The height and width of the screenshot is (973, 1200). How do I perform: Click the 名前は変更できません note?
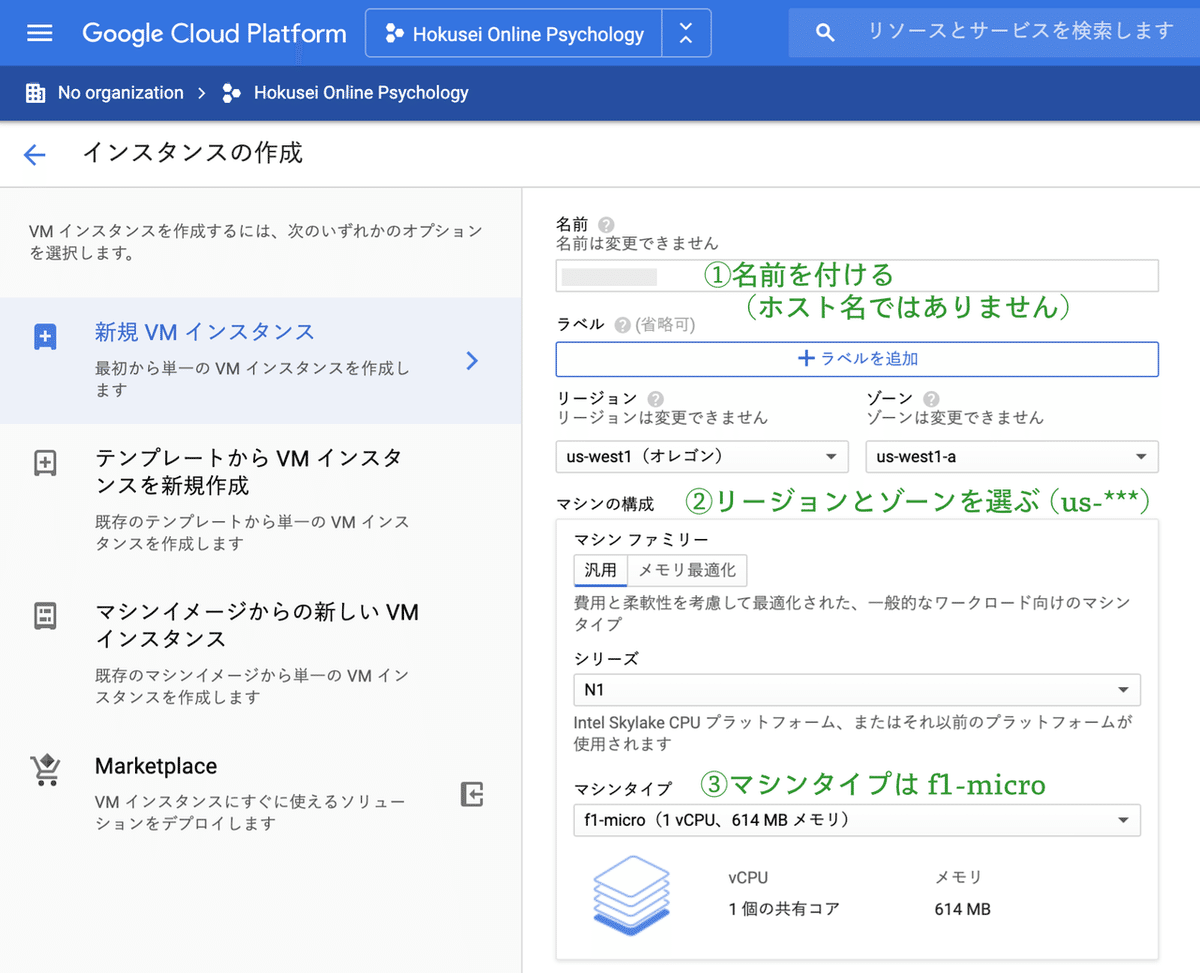click(x=637, y=243)
